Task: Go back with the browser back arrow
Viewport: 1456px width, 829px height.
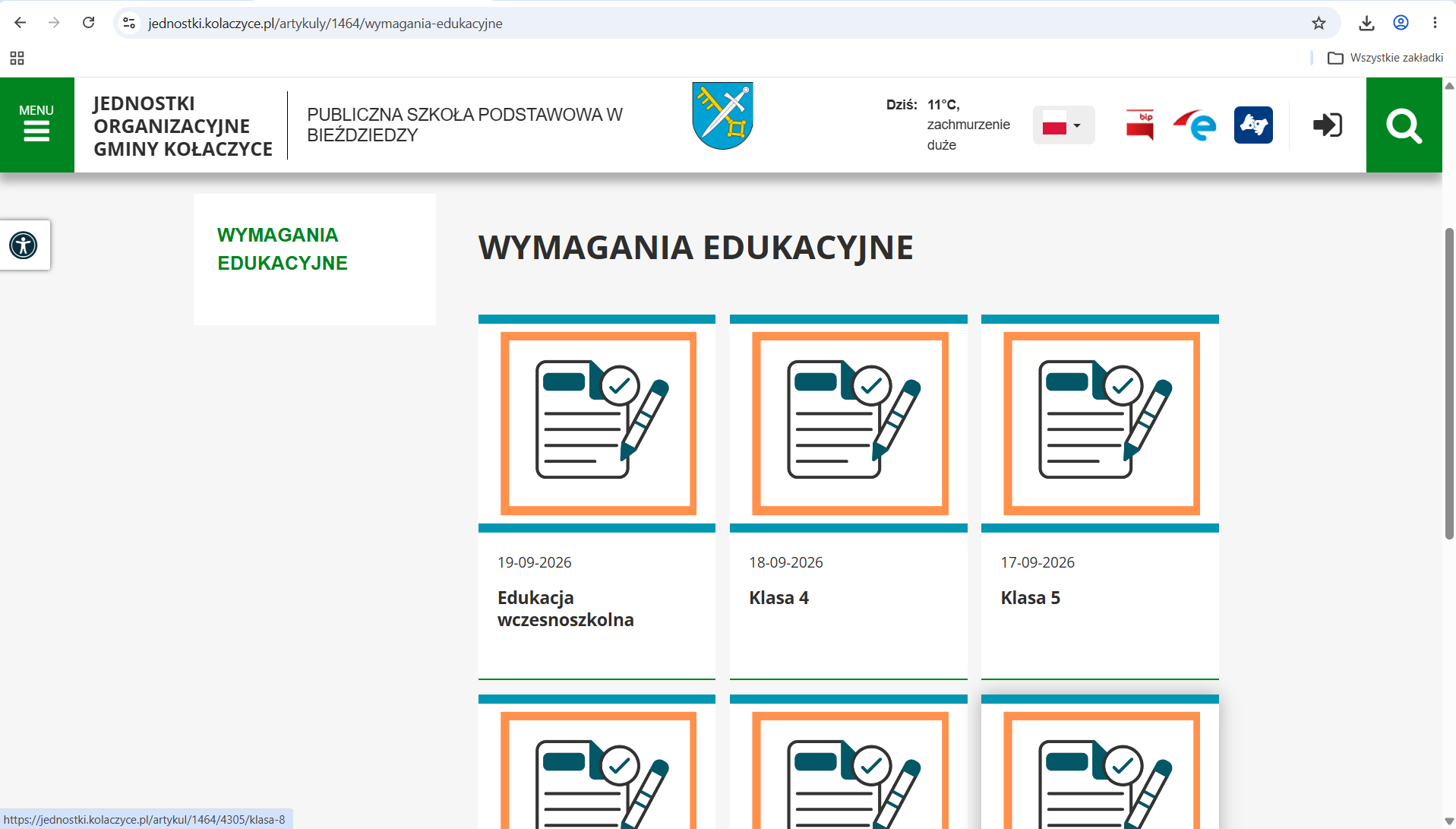Action: (21, 23)
